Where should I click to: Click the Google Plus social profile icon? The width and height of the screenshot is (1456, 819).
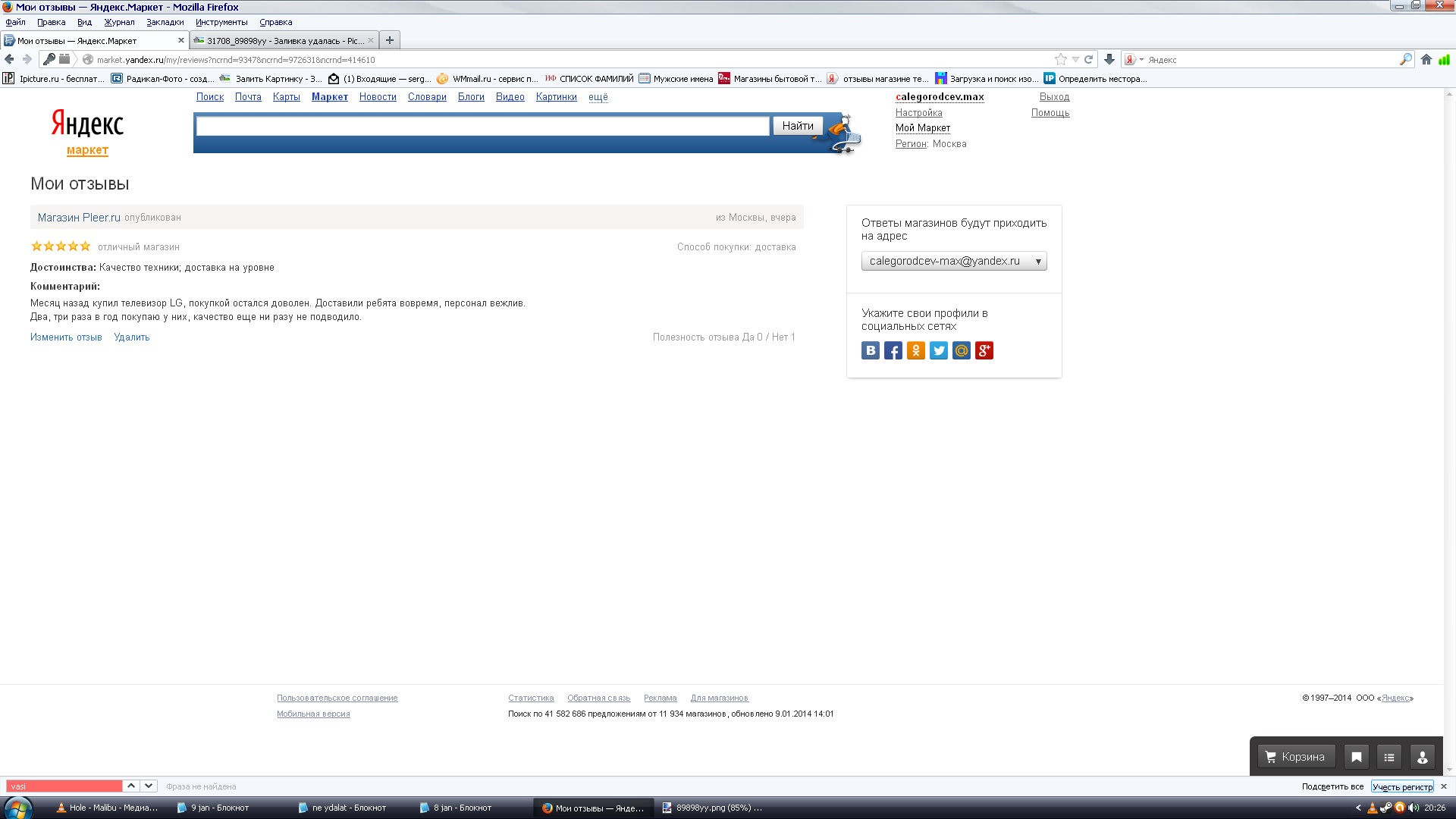click(x=984, y=350)
